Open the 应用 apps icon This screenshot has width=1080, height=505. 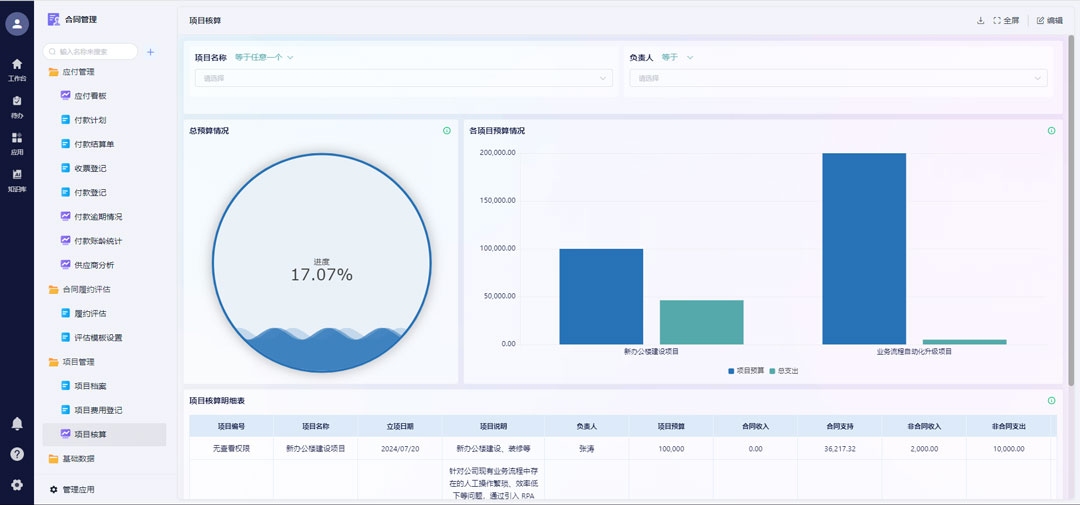(17, 139)
